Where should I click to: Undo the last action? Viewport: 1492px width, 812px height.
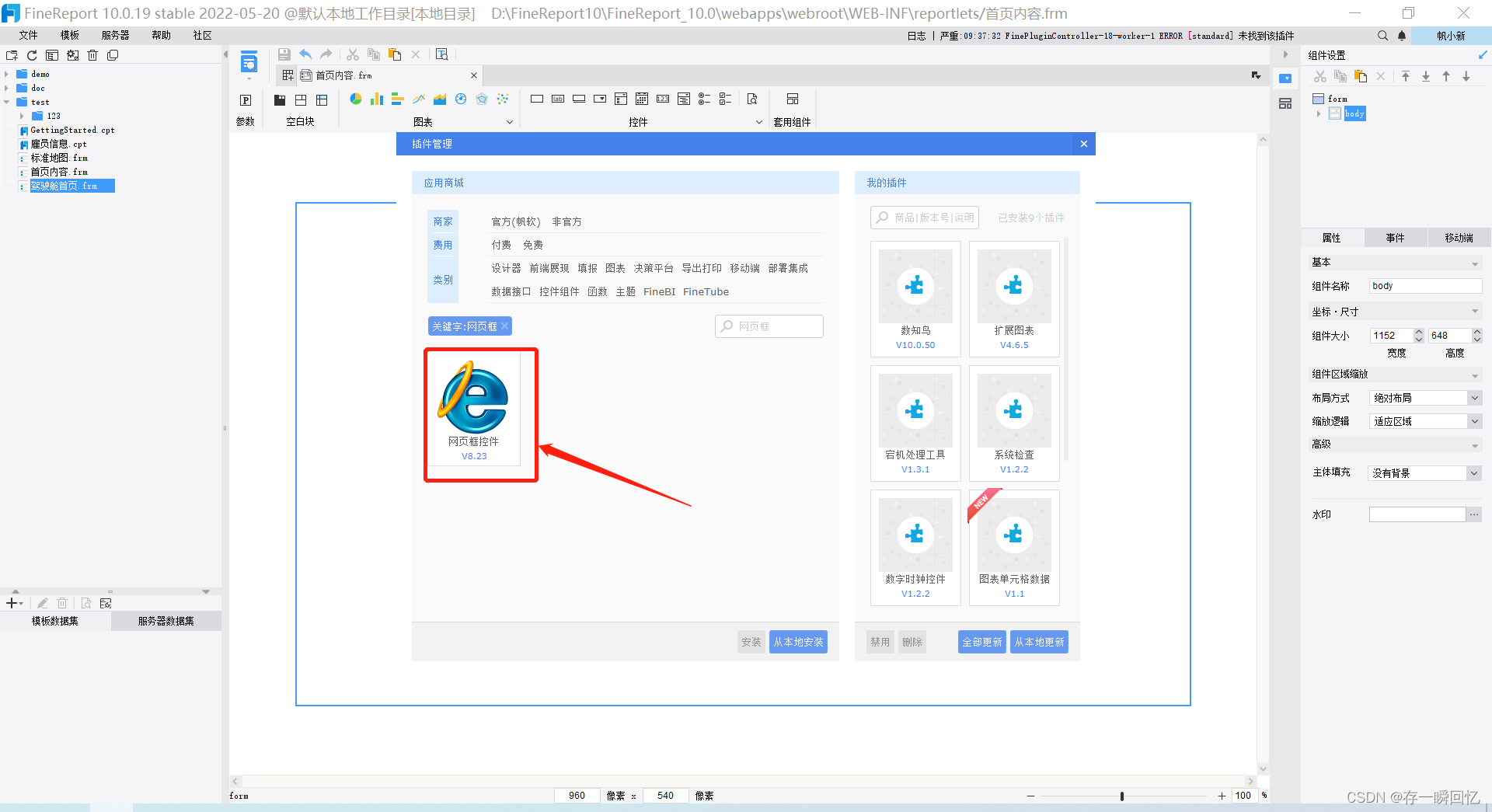[x=305, y=54]
